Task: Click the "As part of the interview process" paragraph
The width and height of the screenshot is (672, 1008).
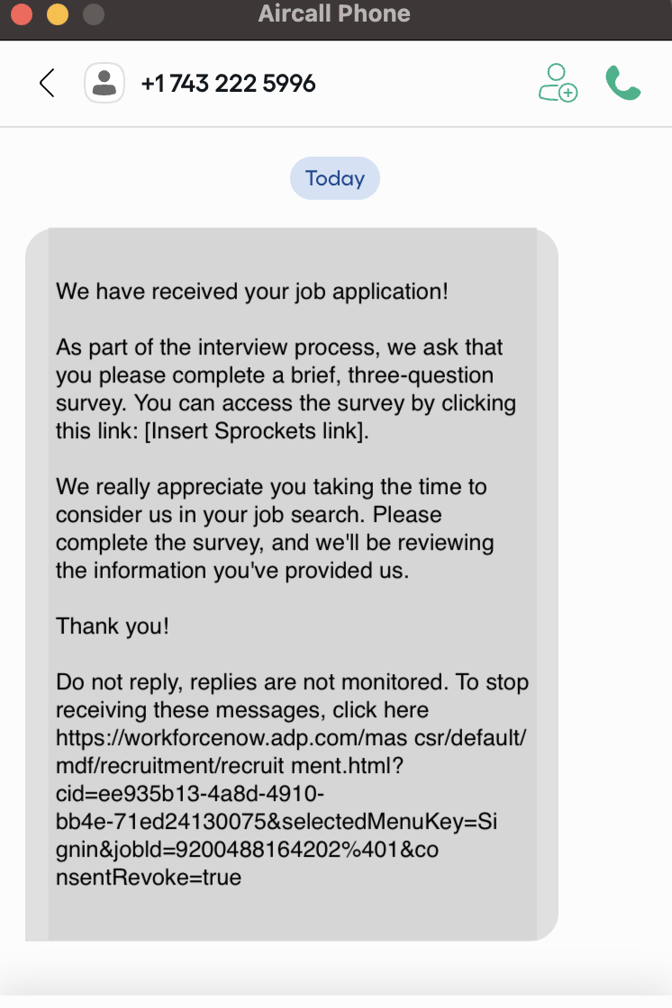Action: point(285,390)
